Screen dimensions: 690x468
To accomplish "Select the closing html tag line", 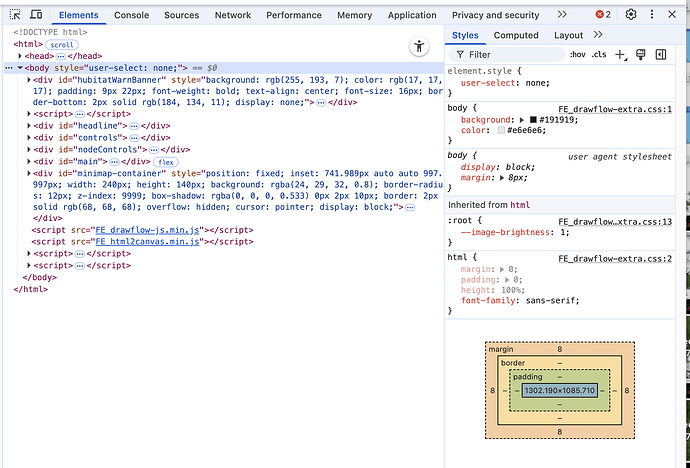I will [x=30, y=289].
